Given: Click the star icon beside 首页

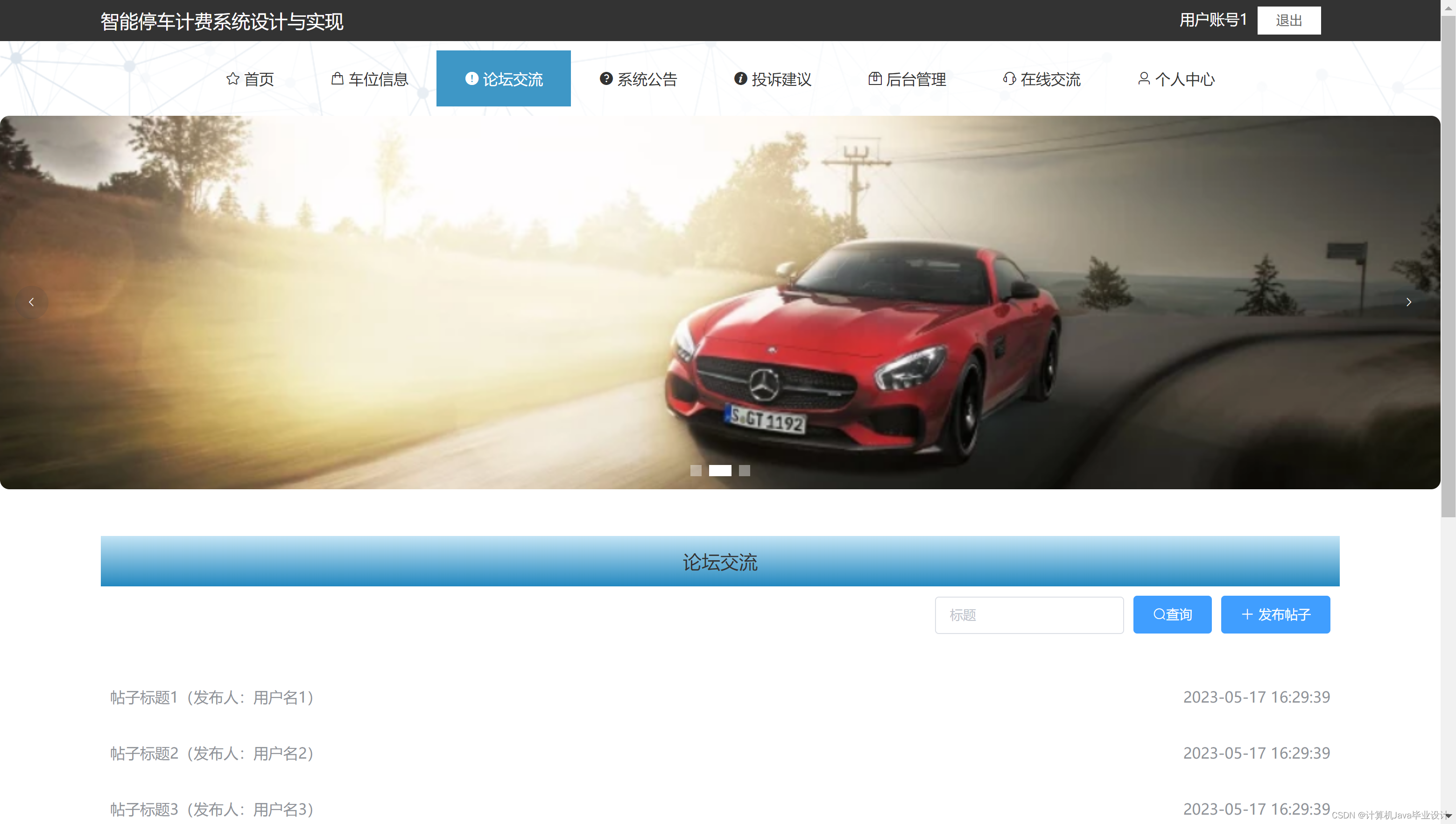Looking at the screenshot, I should (x=232, y=78).
